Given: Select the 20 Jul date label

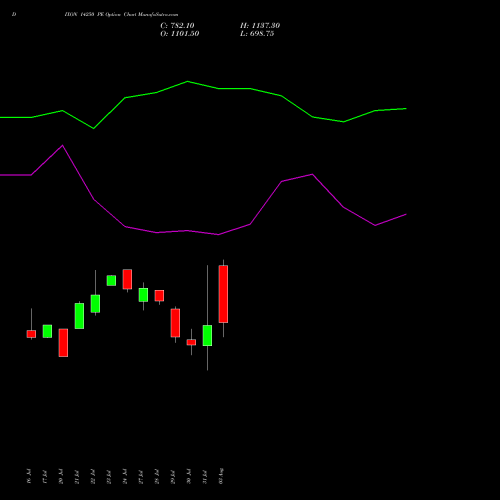Looking at the screenshot, I should pos(61,476).
